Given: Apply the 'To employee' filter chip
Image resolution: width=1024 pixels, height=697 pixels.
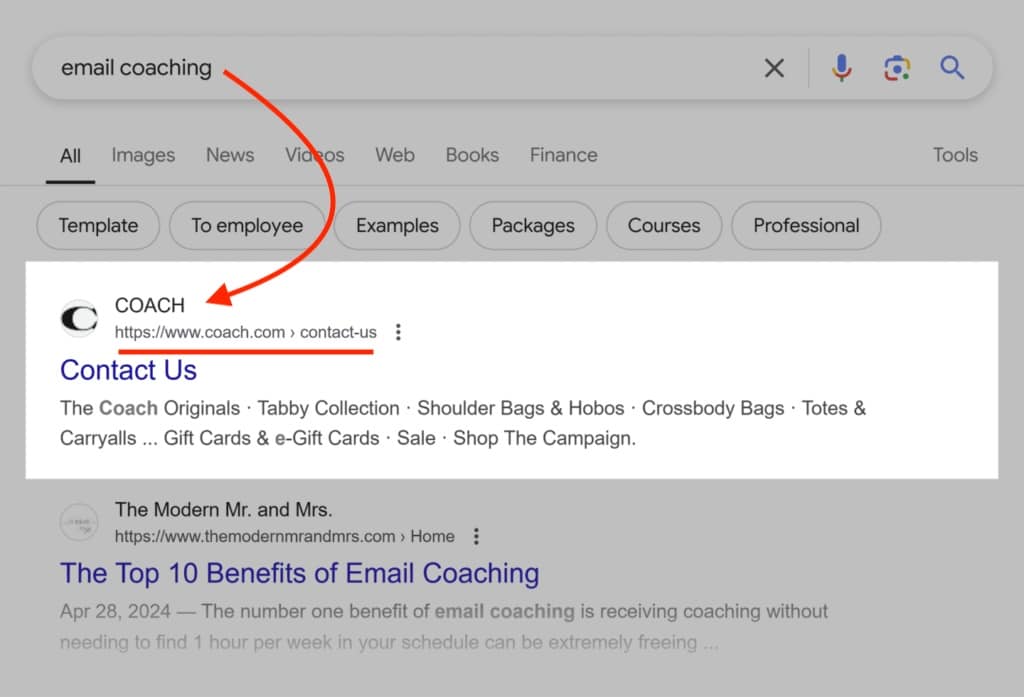Looking at the screenshot, I should [x=247, y=225].
